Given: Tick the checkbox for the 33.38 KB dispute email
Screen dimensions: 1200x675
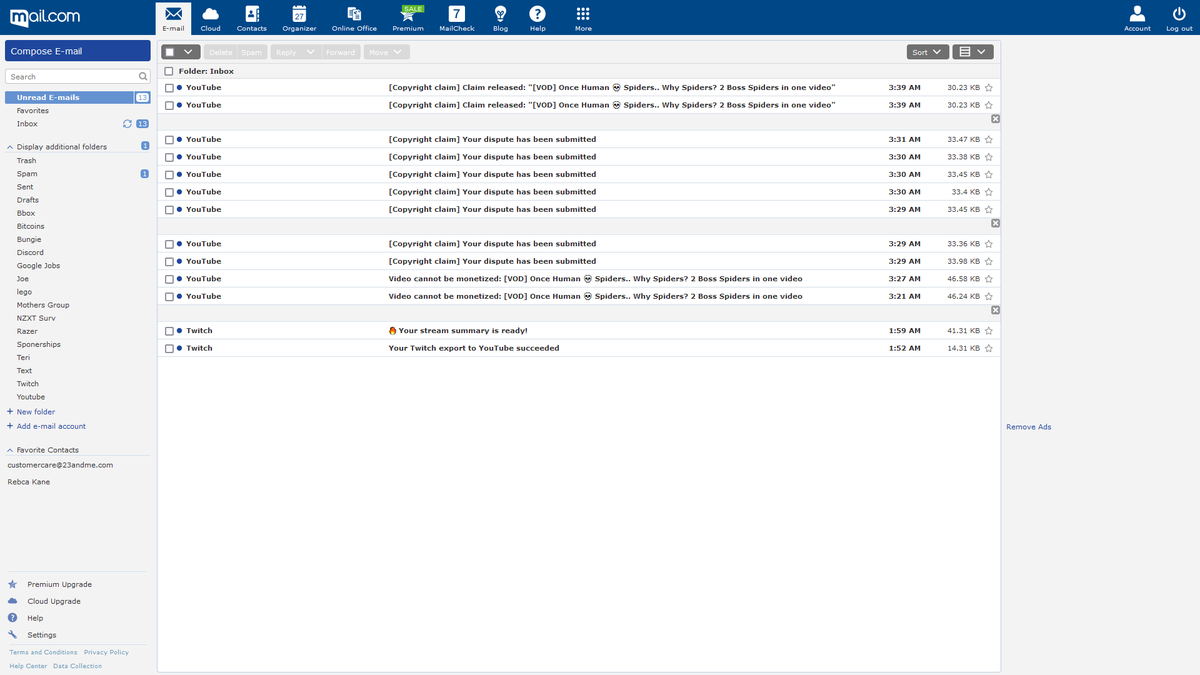Looking at the screenshot, I should (x=169, y=157).
